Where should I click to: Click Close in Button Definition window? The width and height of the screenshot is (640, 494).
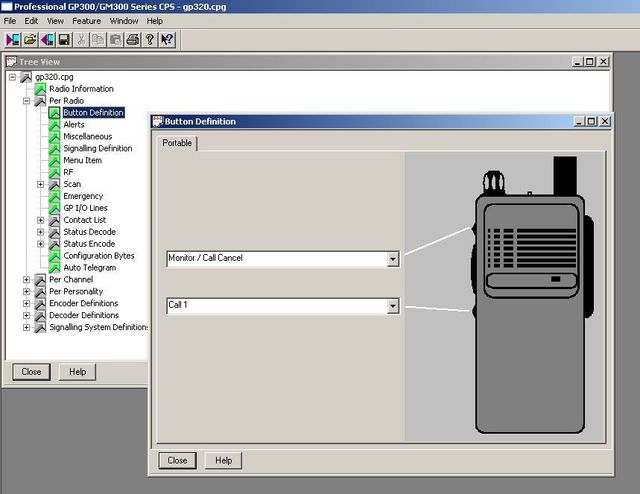click(x=177, y=461)
